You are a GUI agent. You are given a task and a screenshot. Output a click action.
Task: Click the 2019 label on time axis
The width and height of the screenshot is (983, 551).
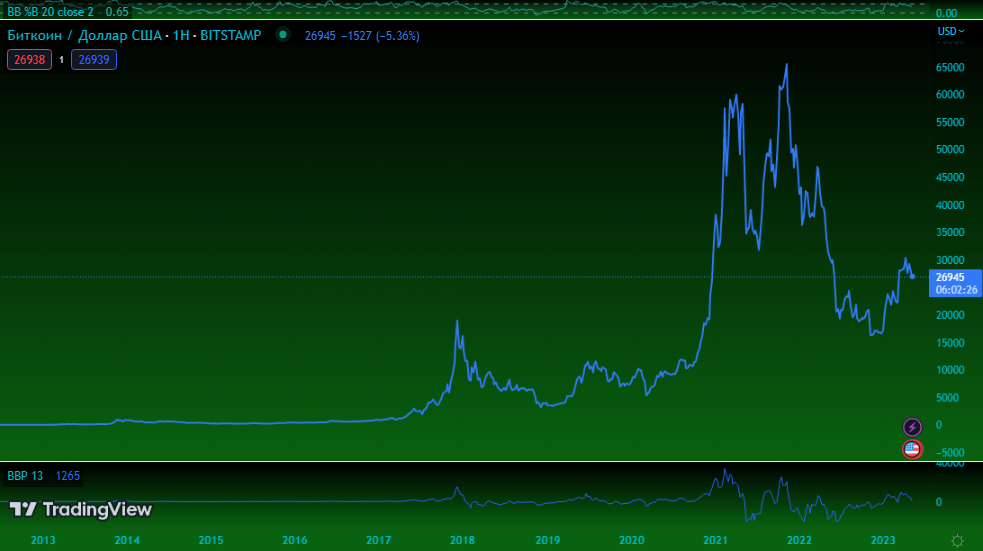[x=547, y=540]
